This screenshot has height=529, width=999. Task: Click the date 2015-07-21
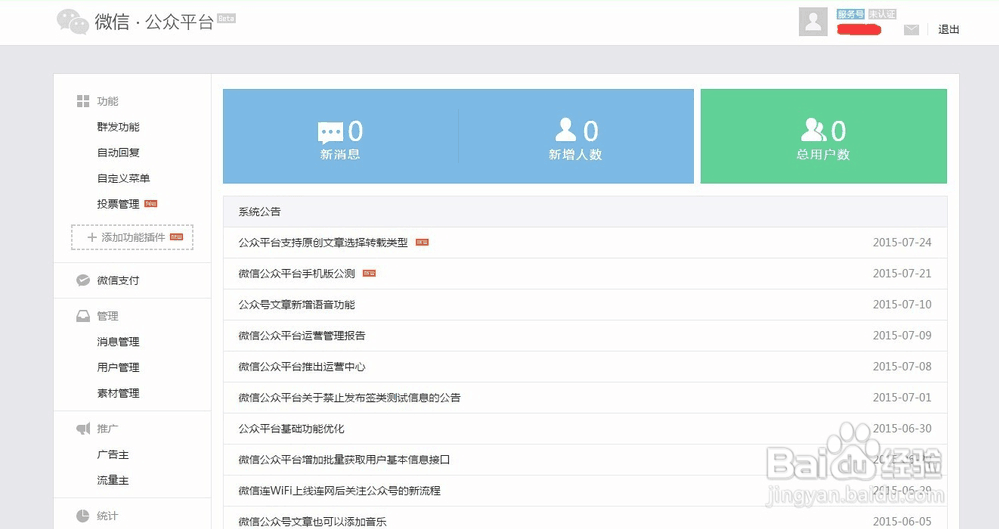[902, 273]
